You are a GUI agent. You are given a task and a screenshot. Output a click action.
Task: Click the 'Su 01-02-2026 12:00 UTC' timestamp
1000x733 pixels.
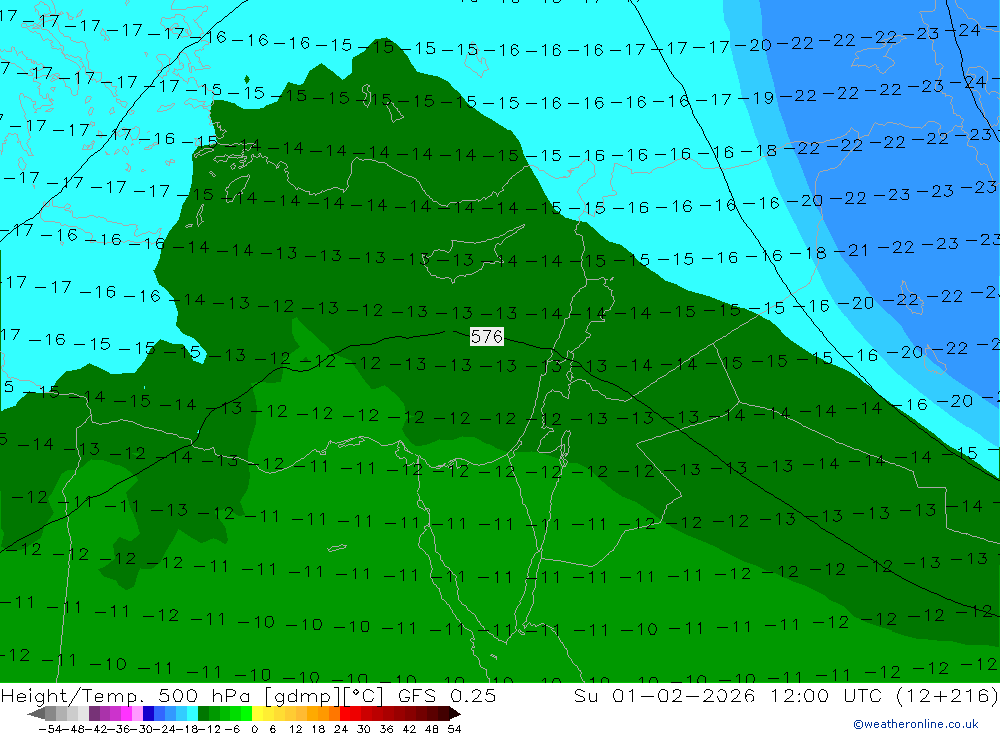(727, 695)
